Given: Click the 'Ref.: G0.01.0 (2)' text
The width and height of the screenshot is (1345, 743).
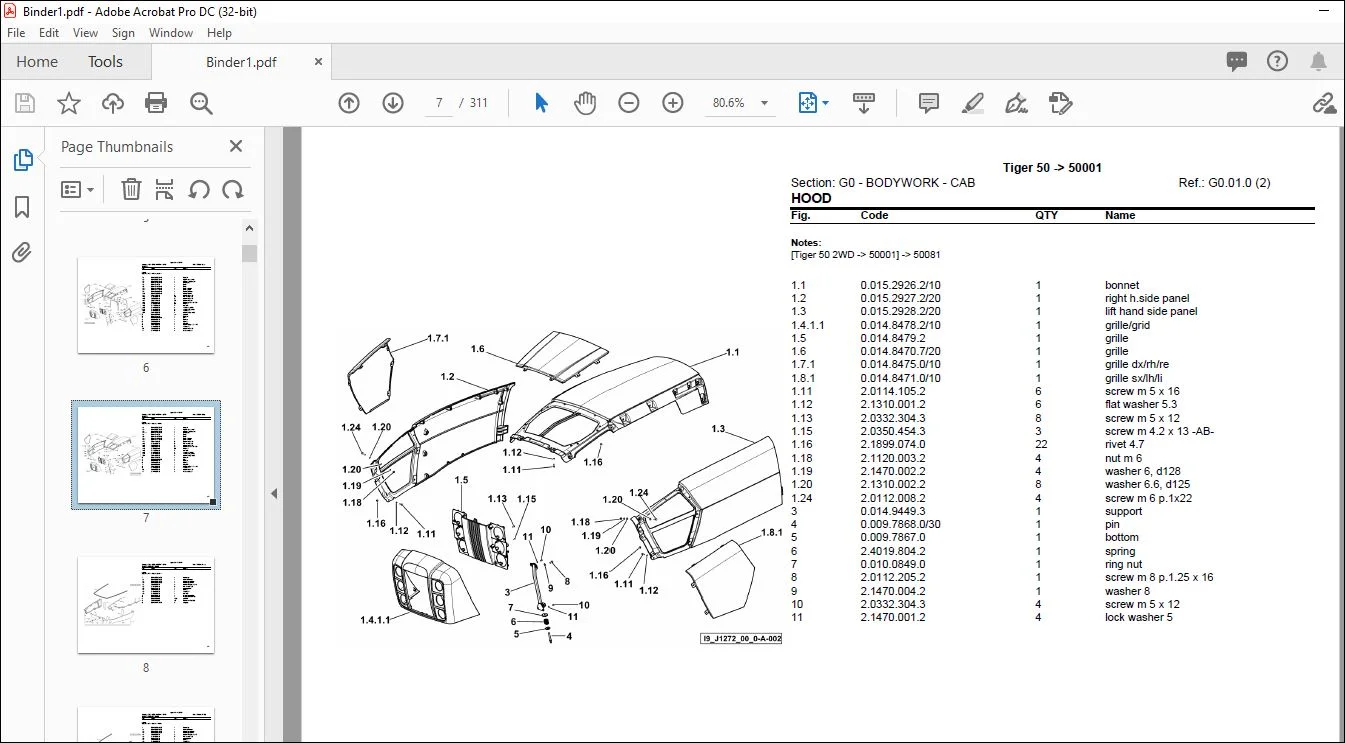Looking at the screenshot, I should (x=1225, y=183).
